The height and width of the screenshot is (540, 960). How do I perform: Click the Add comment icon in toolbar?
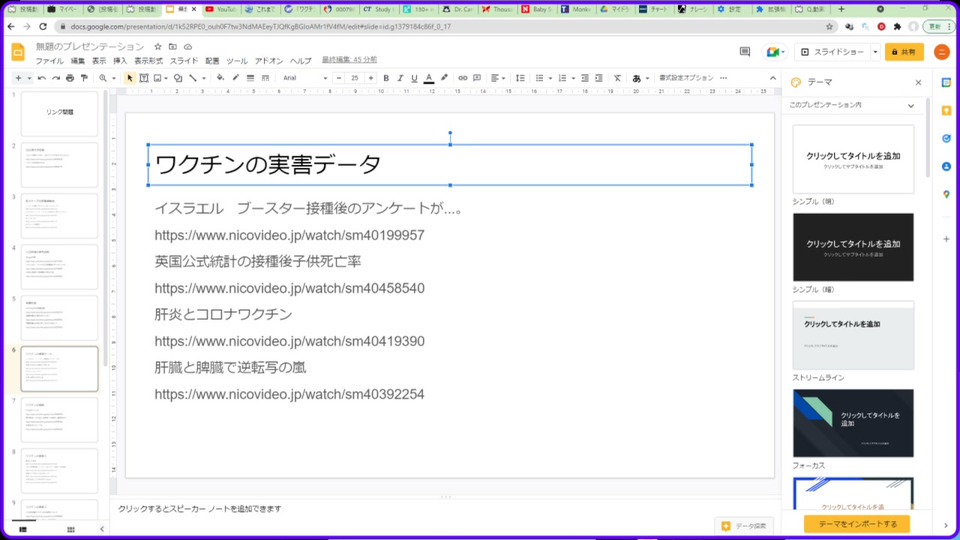[477, 78]
